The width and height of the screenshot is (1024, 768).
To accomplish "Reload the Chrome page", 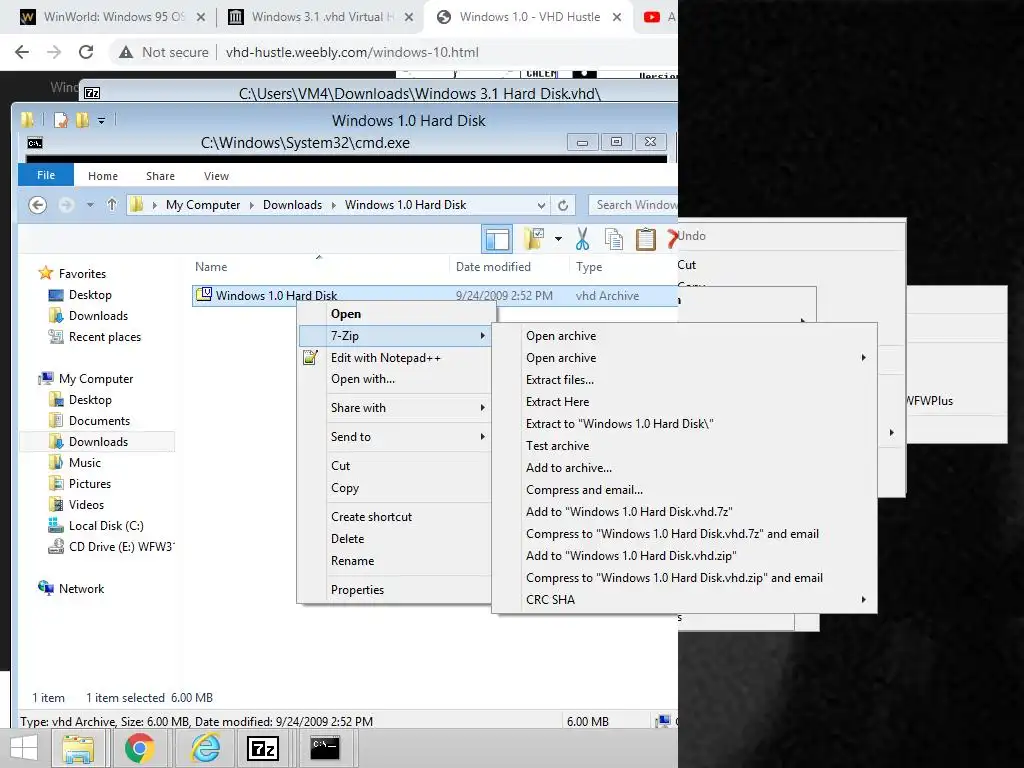I will [x=86, y=52].
